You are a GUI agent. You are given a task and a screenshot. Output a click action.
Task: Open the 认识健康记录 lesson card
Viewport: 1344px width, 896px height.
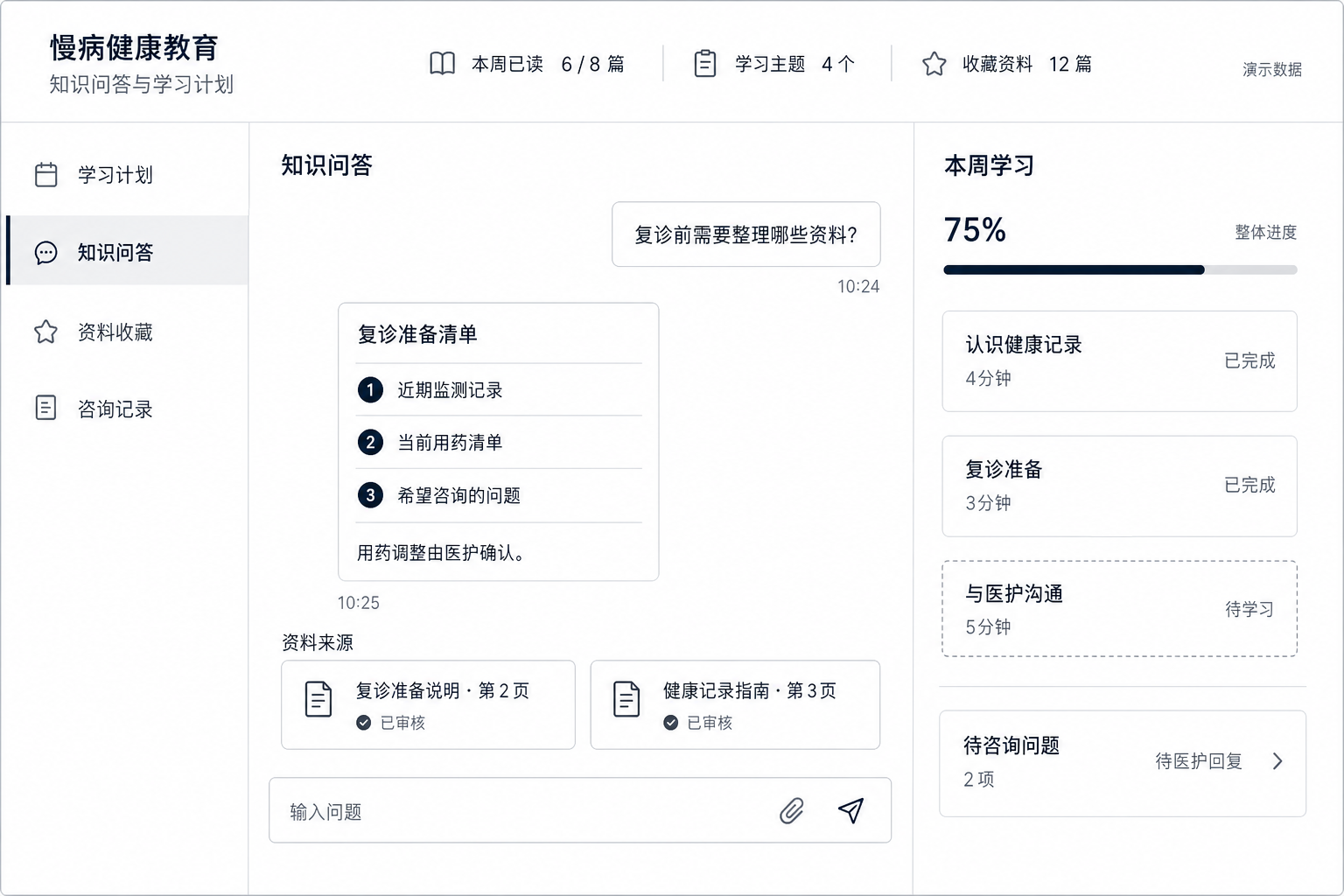[1119, 361]
